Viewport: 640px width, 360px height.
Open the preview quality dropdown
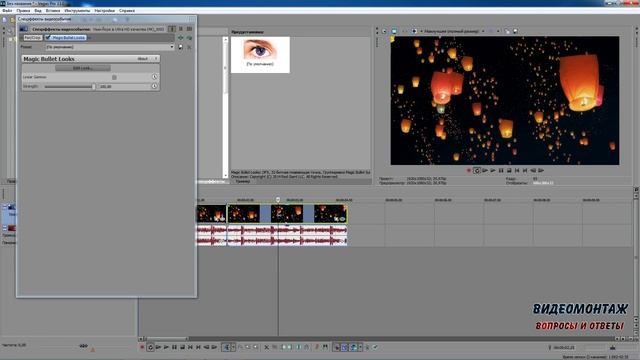coord(454,31)
